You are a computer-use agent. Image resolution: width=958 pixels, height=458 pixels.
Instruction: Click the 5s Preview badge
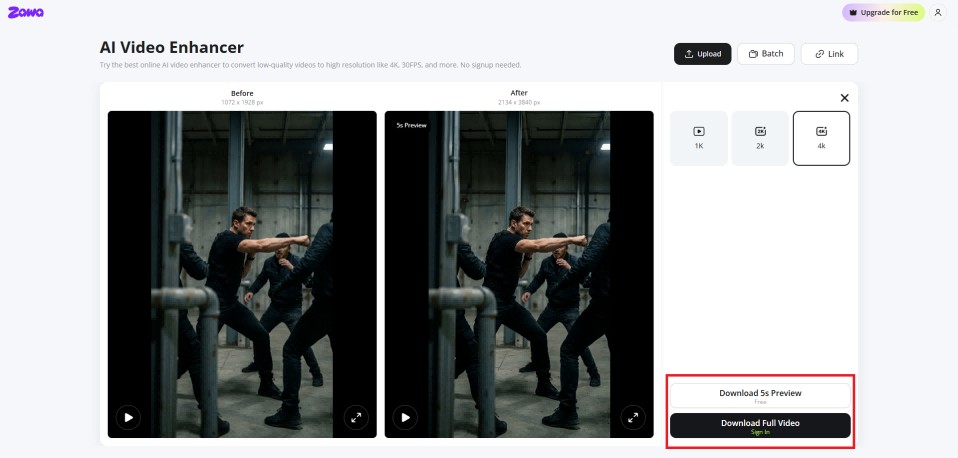pyautogui.click(x=411, y=125)
